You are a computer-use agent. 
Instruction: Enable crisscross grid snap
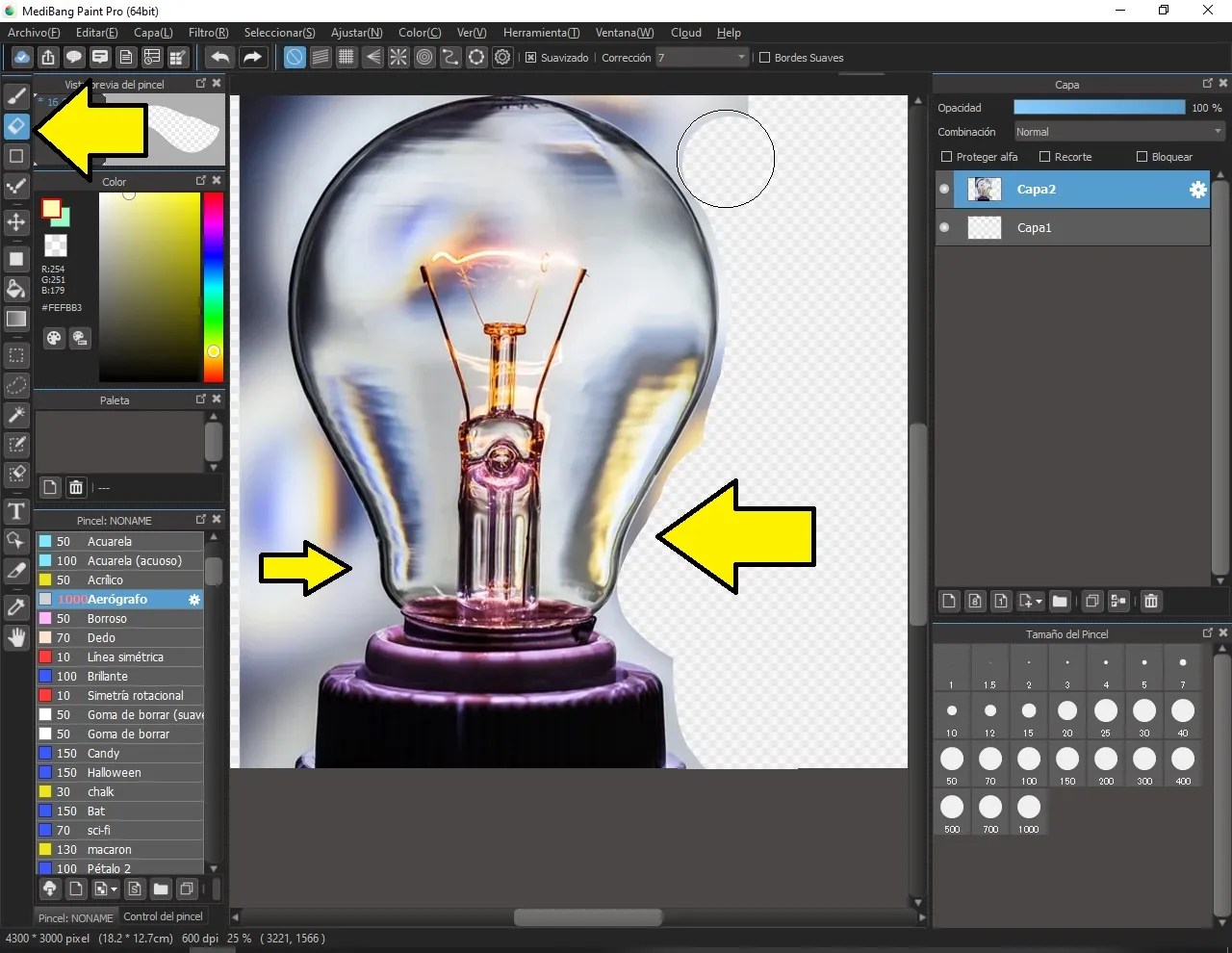point(346,57)
